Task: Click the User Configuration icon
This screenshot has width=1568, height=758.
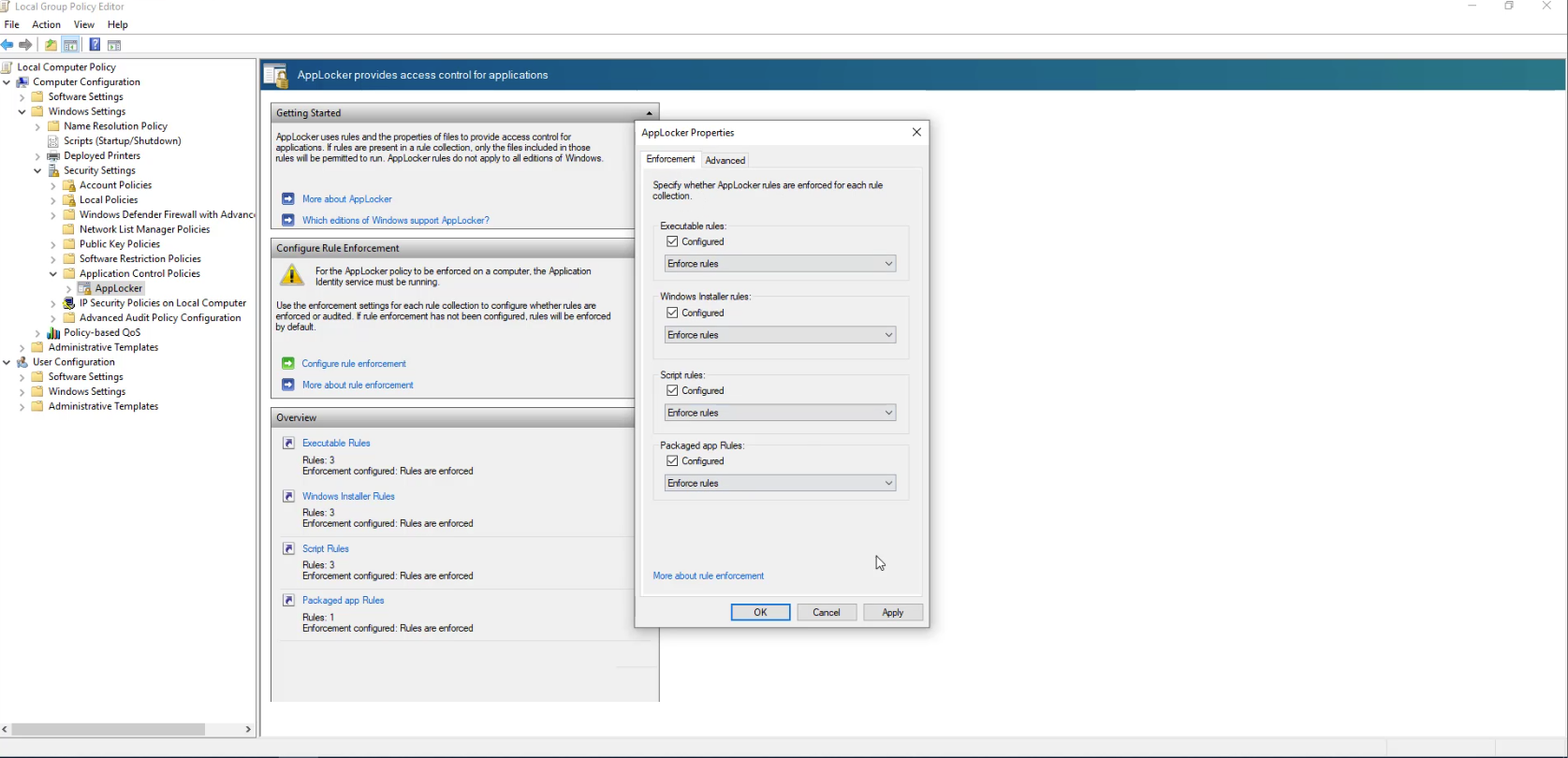Action: (22, 362)
